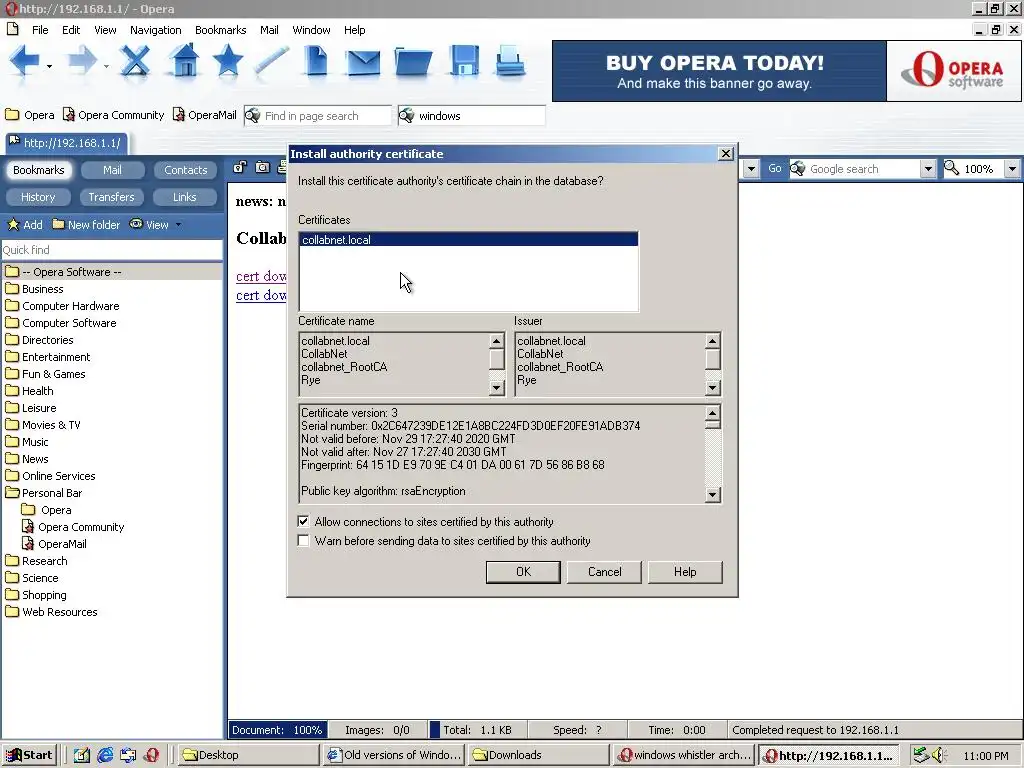This screenshot has width=1024, height=768.
Task: Click the Opera software banner logo
Action: coord(954,71)
